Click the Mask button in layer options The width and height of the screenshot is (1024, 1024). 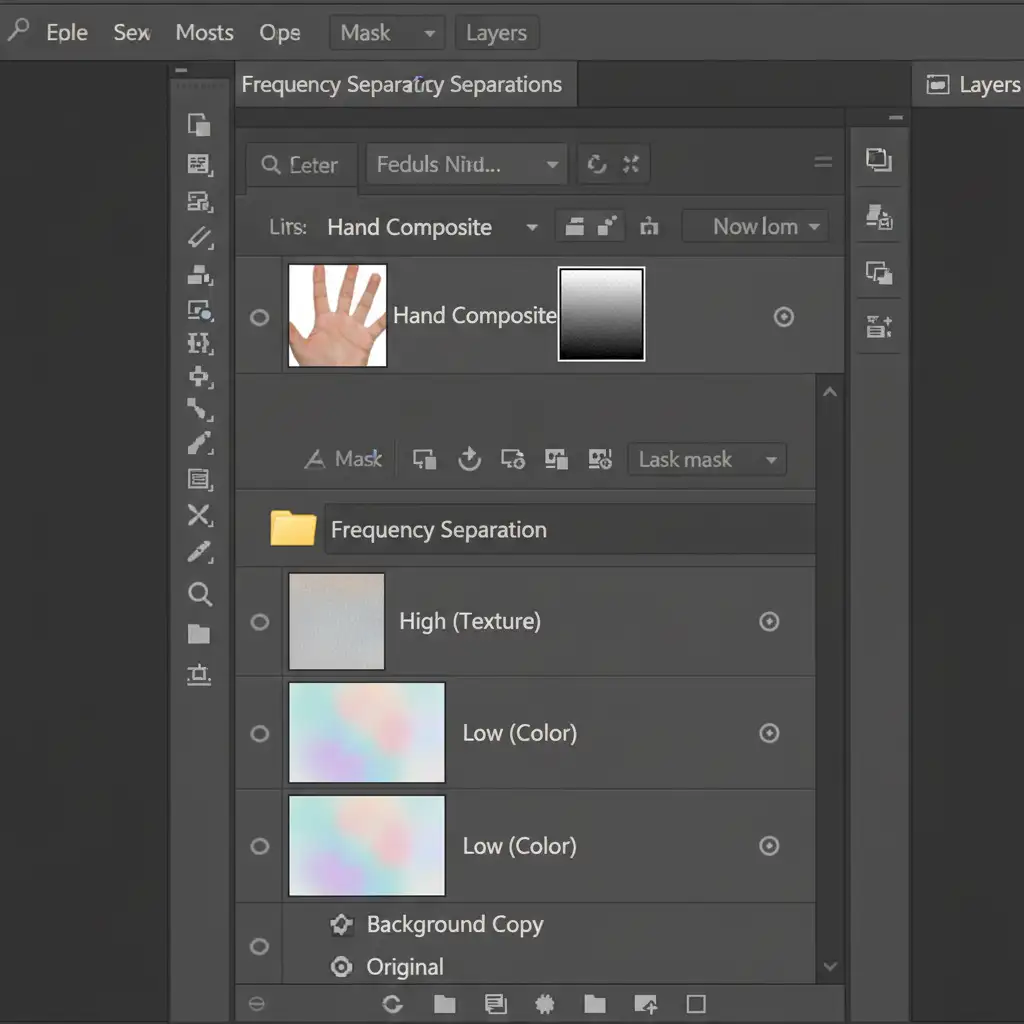[344, 460]
